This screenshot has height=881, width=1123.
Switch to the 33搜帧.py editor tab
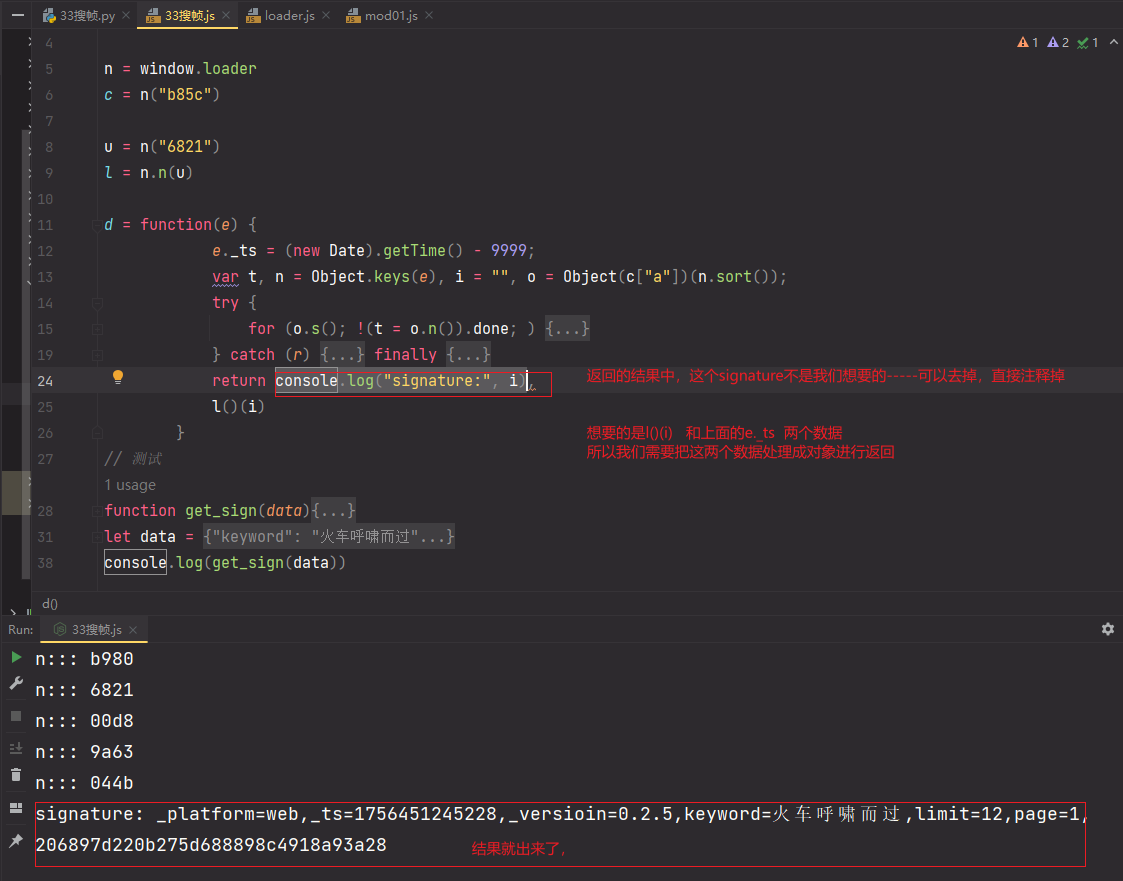(x=79, y=15)
